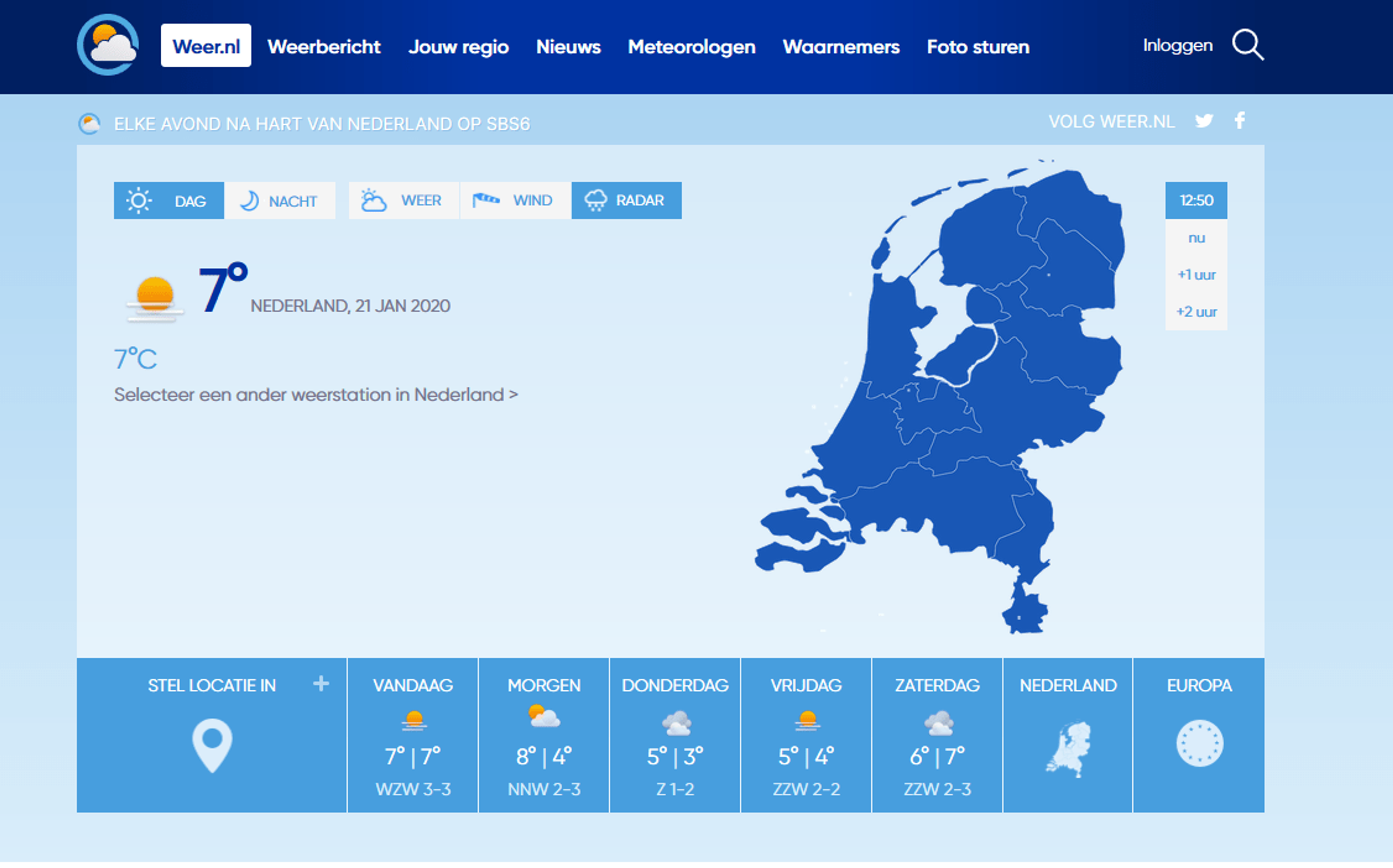Open the Weer.nl home tab
The image size is (1393, 868).
coord(206,45)
